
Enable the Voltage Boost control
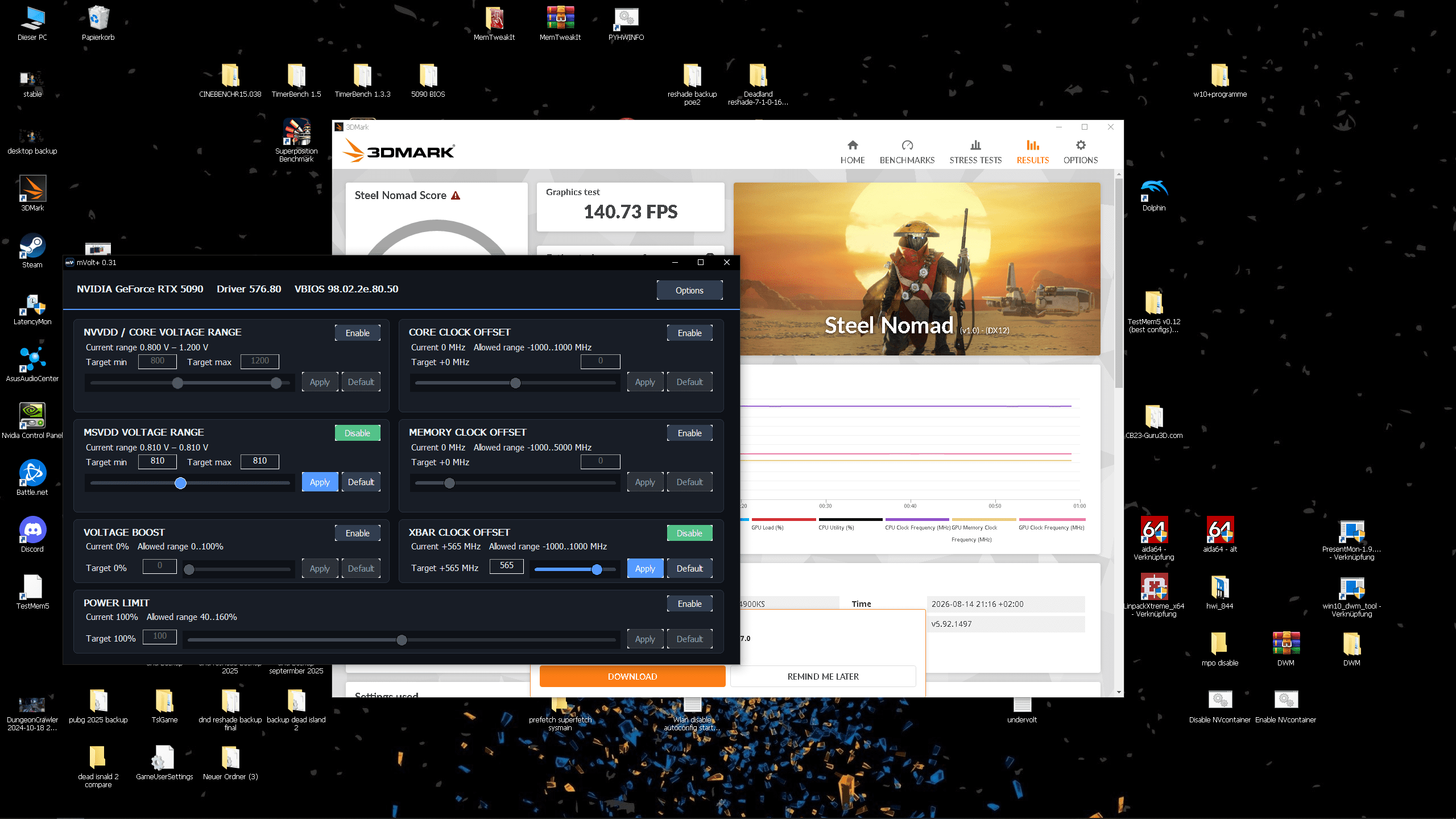[357, 533]
